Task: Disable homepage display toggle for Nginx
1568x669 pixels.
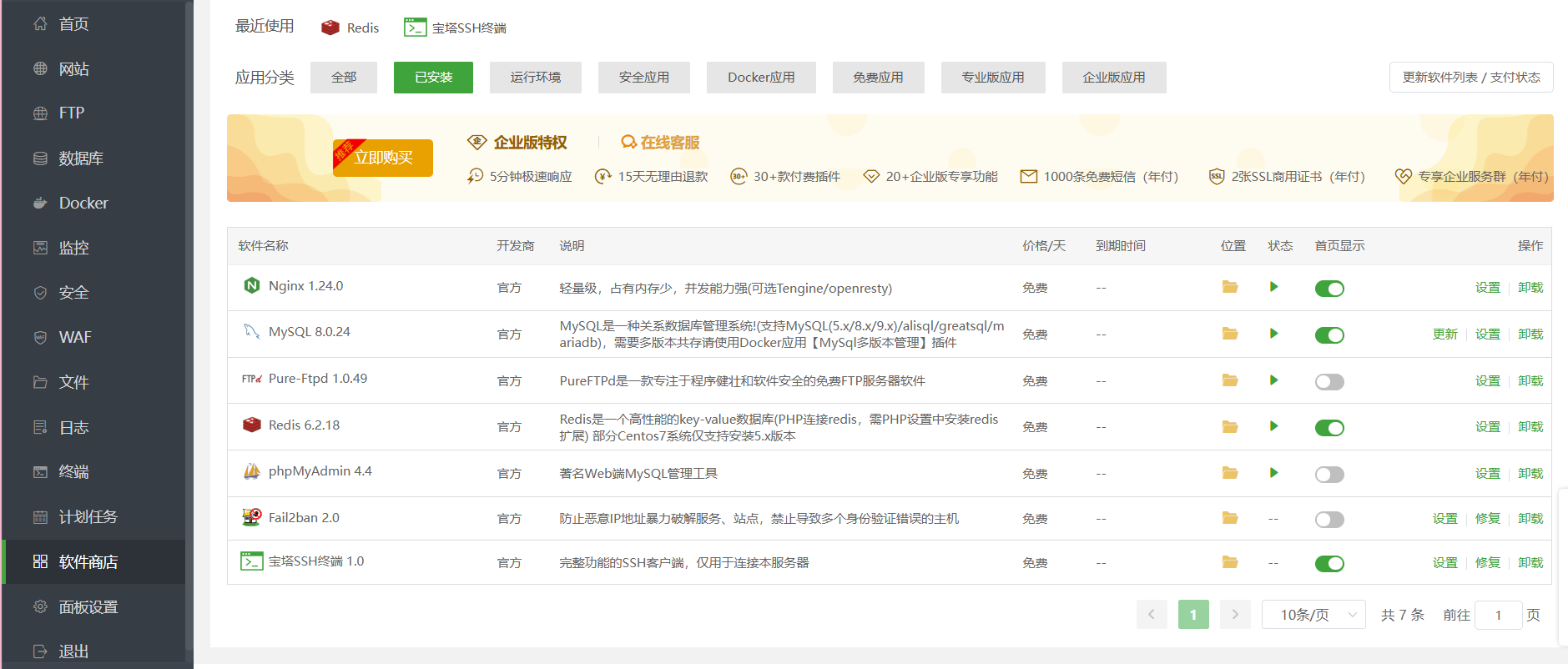Action: [1329, 289]
